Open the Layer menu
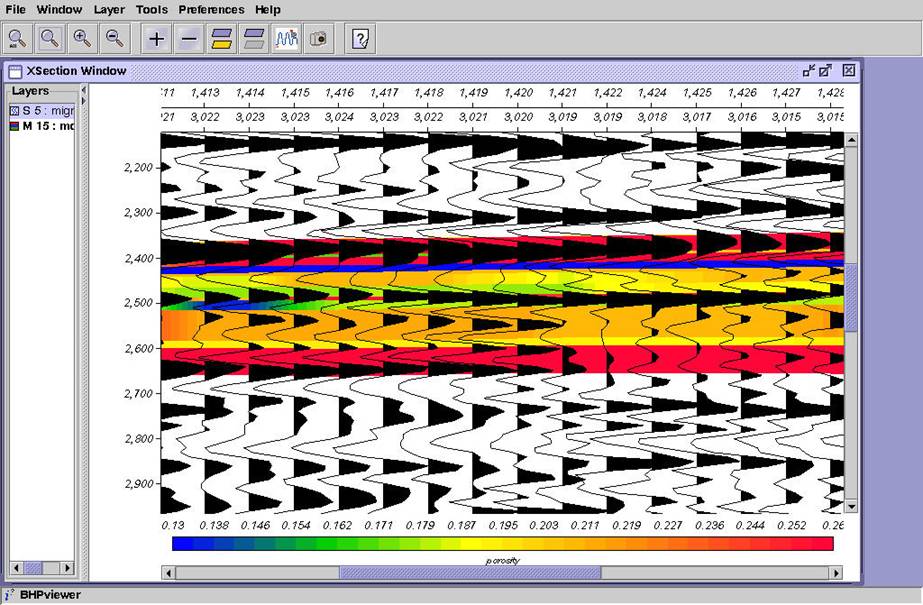 pyautogui.click(x=109, y=9)
